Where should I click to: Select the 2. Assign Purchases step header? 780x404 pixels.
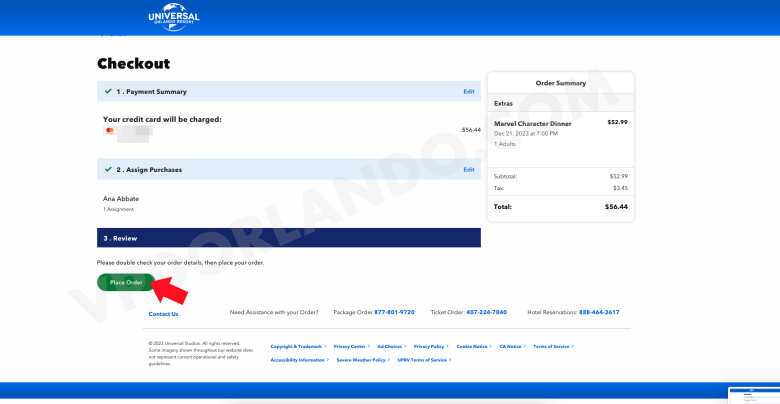click(289, 170)
